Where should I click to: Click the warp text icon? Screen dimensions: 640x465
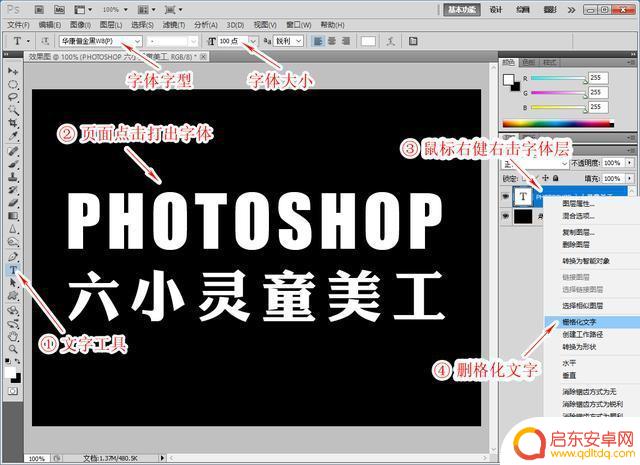[391, 41]
